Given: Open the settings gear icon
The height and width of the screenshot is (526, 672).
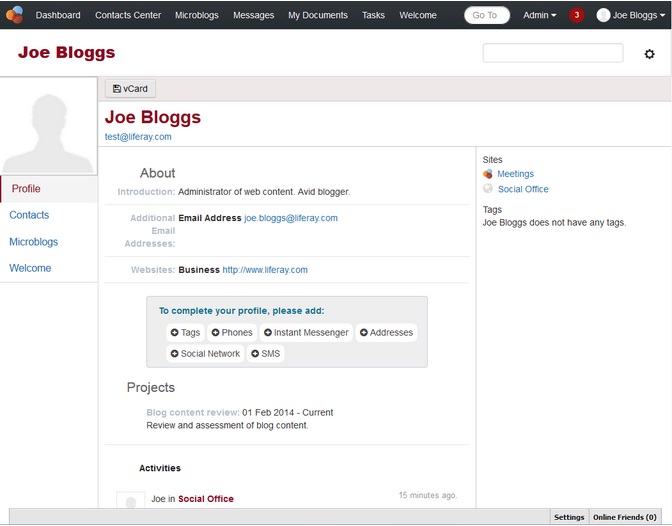Looking at the screenshot, I should point(649,54).
